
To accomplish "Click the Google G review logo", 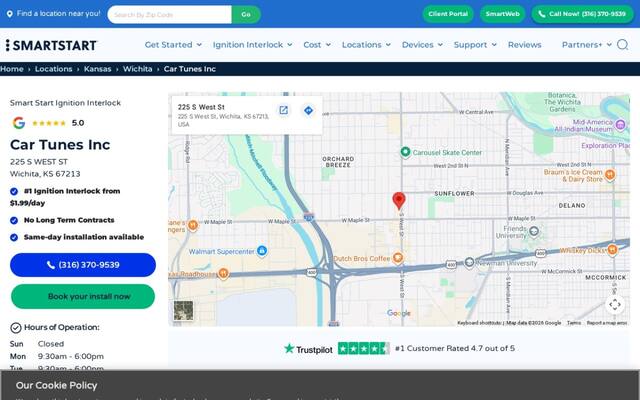I will (19, 123).
